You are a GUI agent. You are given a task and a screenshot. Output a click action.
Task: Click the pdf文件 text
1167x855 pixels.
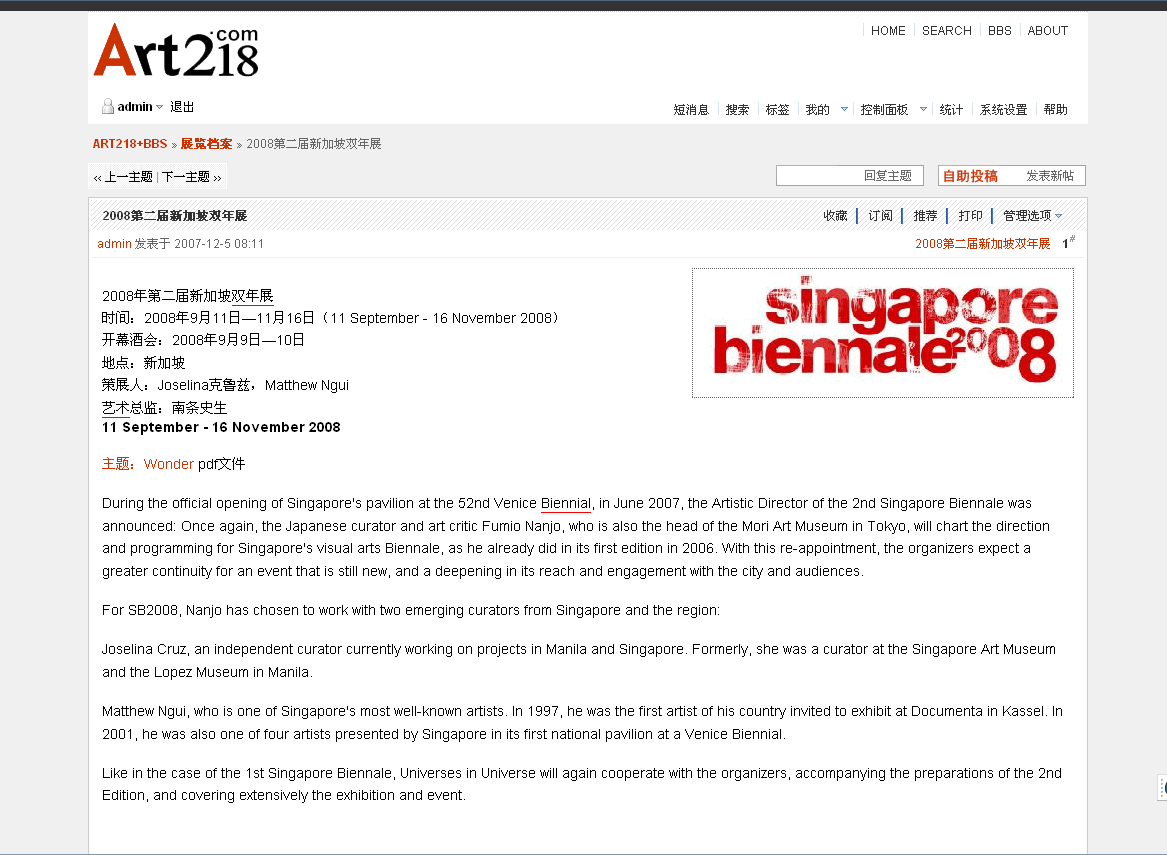click(x=221, y=464)
